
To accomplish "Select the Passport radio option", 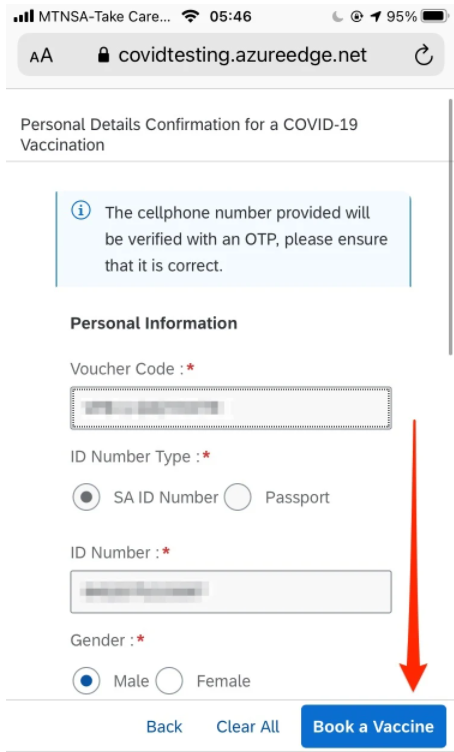I will click(238, 497).
